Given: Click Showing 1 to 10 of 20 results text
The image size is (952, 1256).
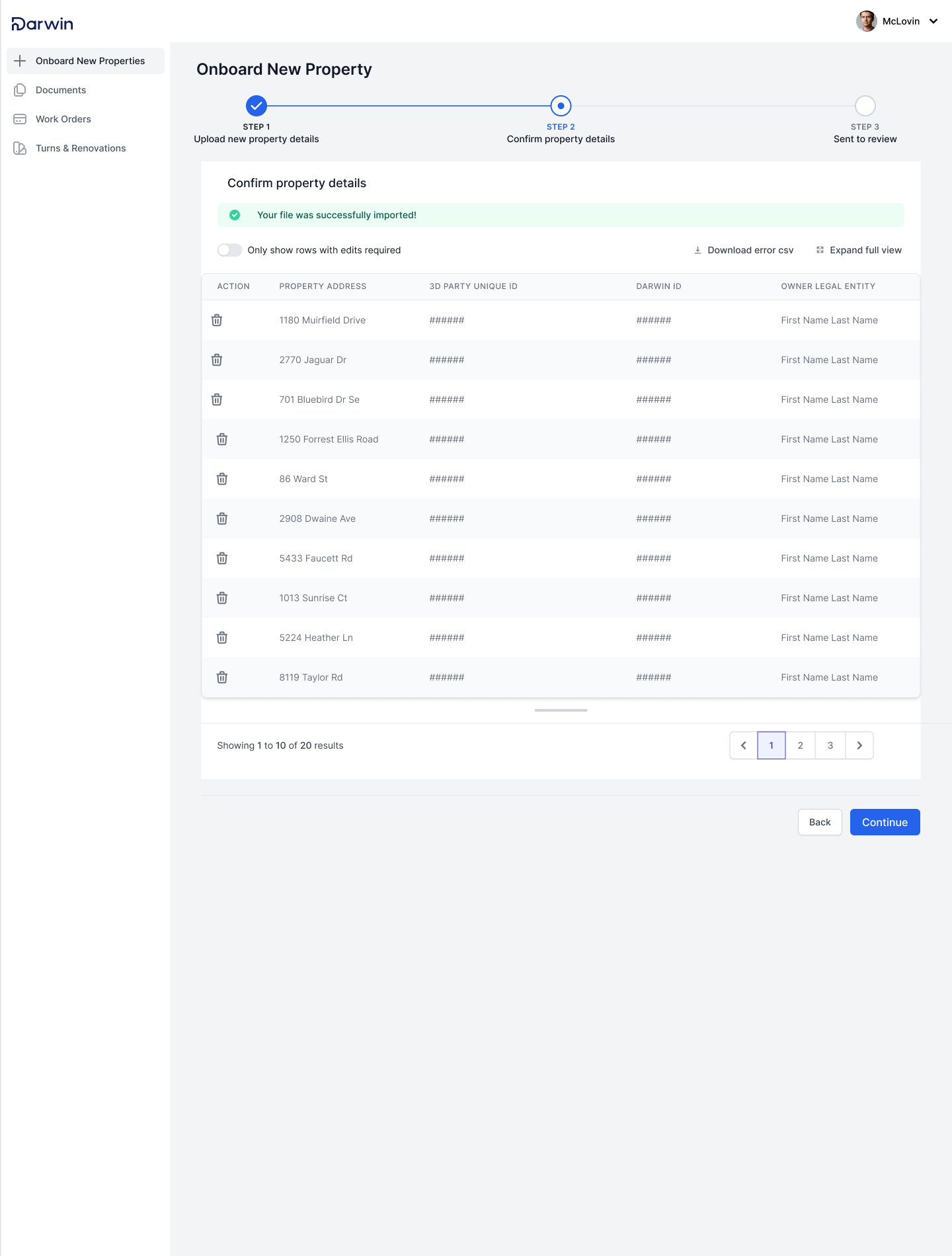Looking at the screenshot, I should pos(280,745).
